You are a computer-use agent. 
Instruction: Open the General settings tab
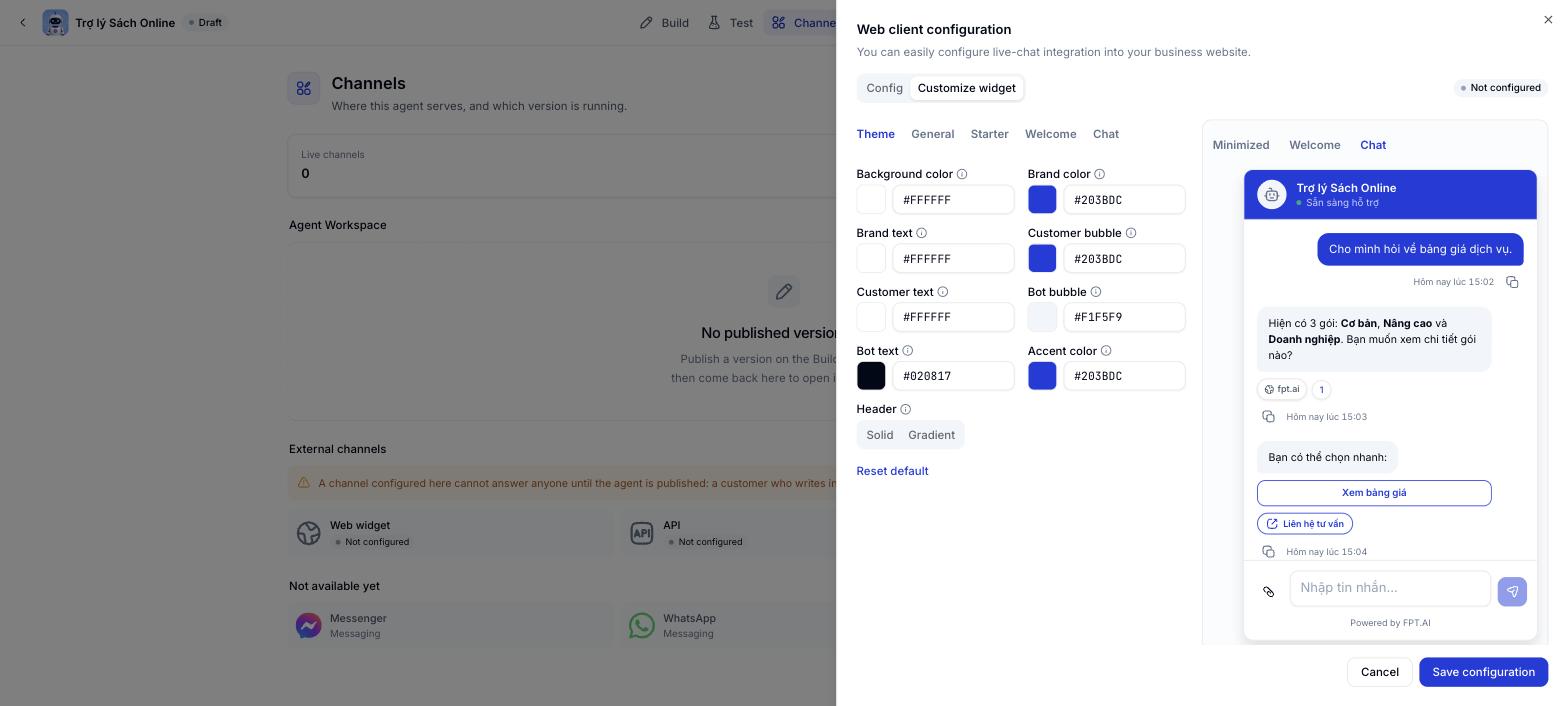[933, 134]
